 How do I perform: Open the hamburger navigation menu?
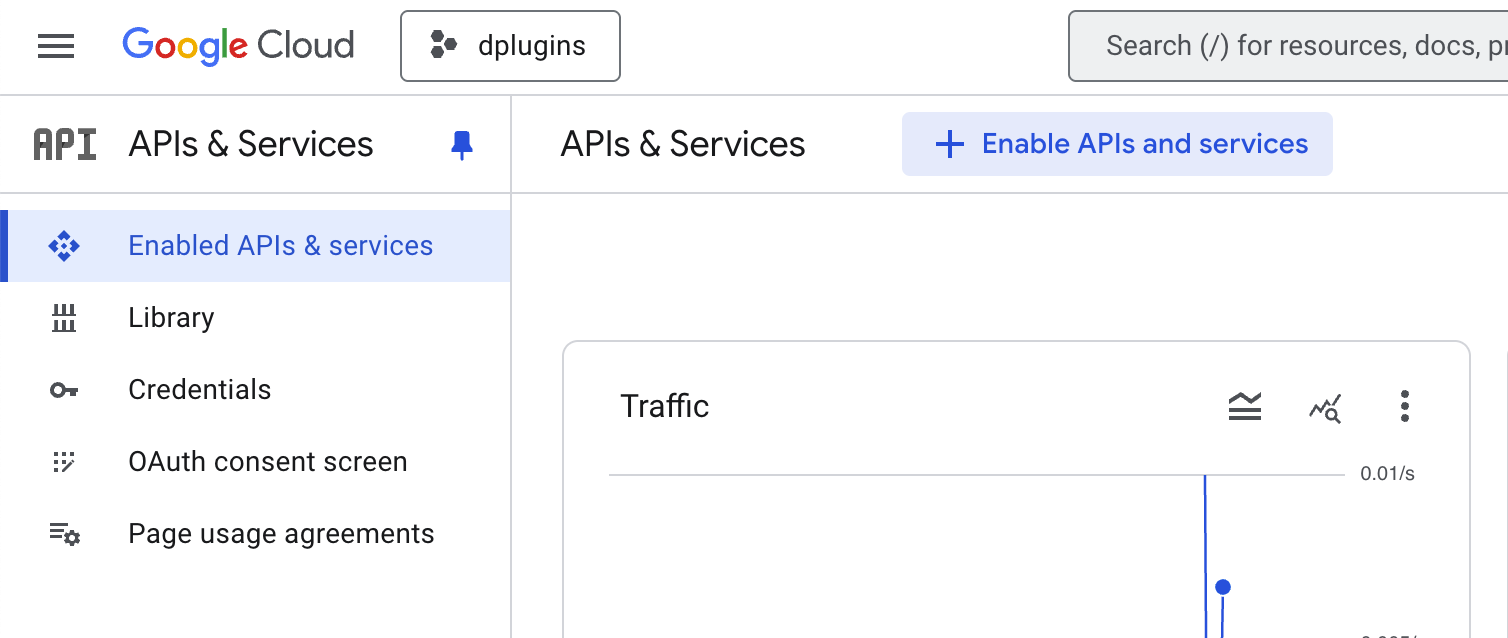(x=56, y=46)
